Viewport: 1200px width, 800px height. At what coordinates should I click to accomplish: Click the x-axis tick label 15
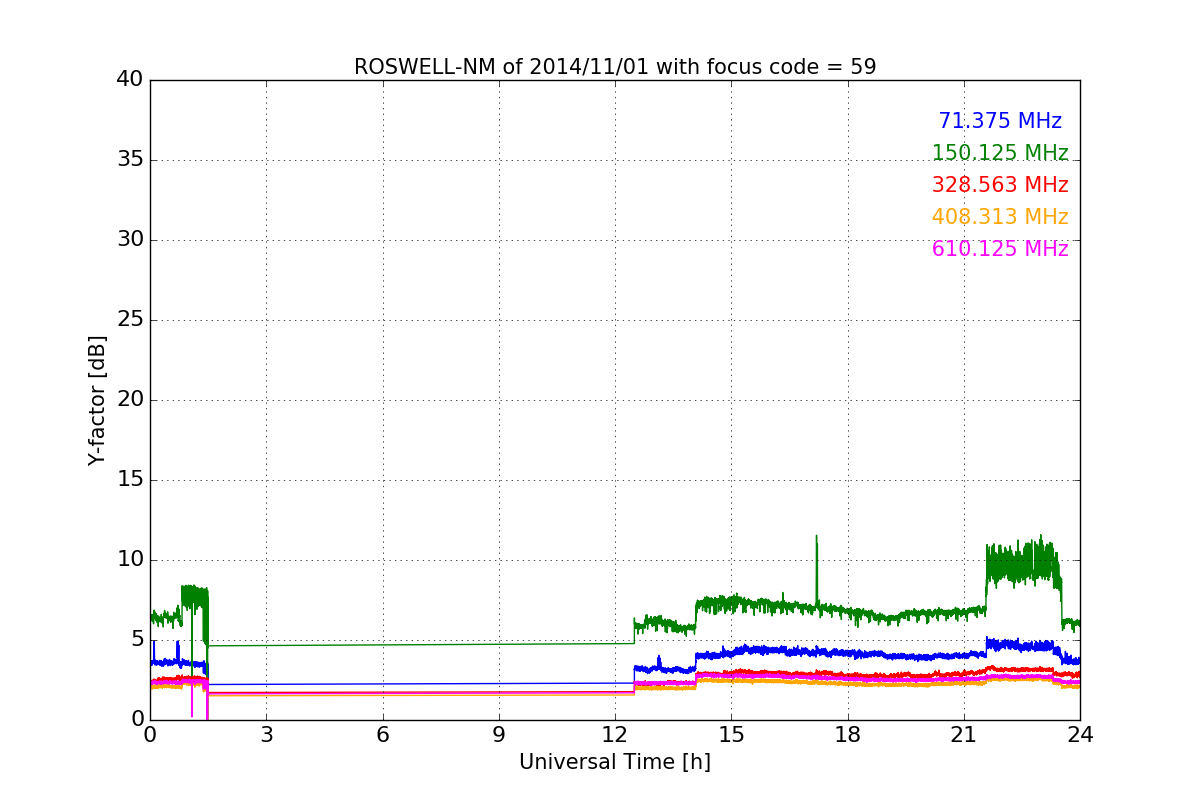[x=731, y=735]
